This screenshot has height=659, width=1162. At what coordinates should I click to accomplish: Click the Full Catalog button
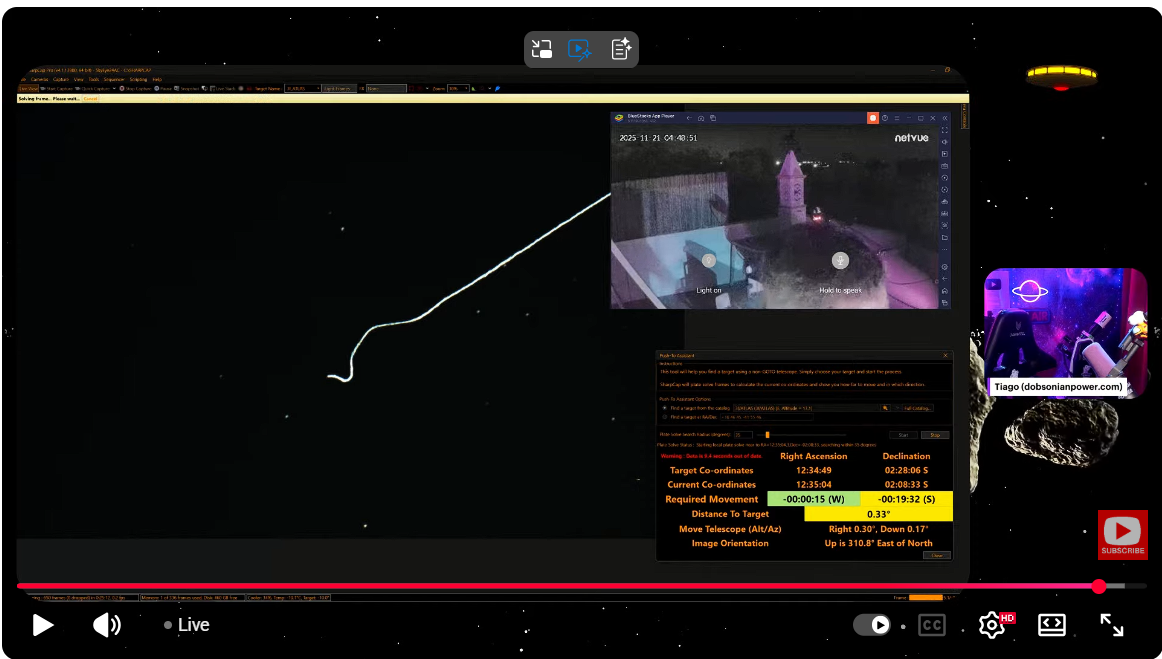[917, 408]
